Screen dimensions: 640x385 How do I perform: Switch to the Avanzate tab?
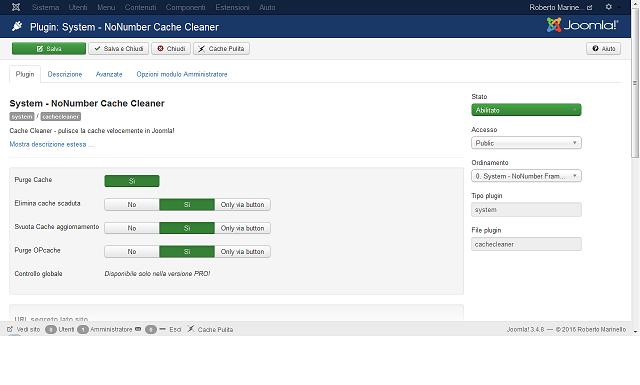109,74
